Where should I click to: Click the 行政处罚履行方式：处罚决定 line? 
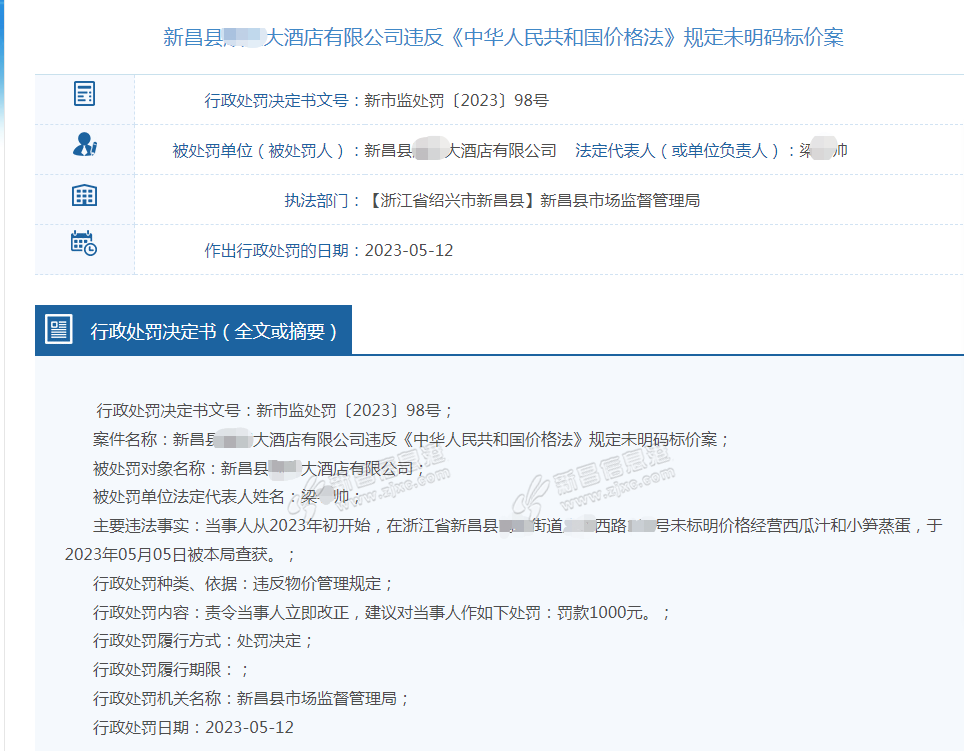point(203,641)
